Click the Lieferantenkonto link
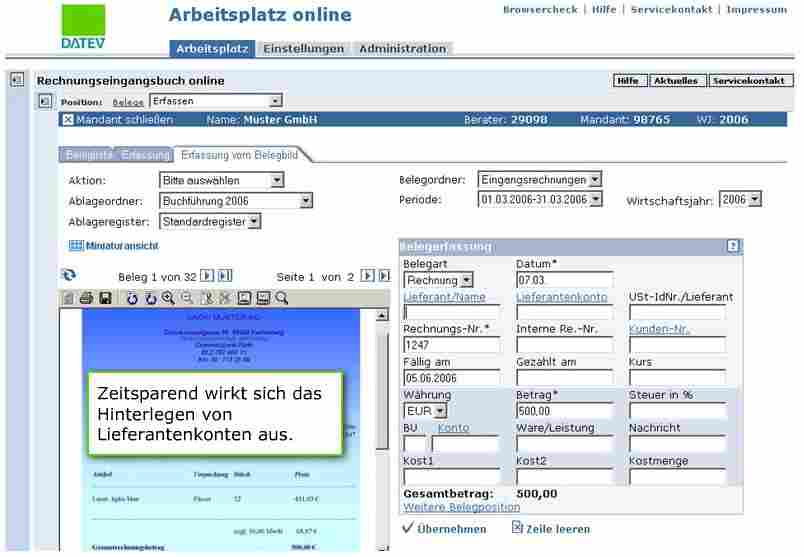 pos(561,297)
